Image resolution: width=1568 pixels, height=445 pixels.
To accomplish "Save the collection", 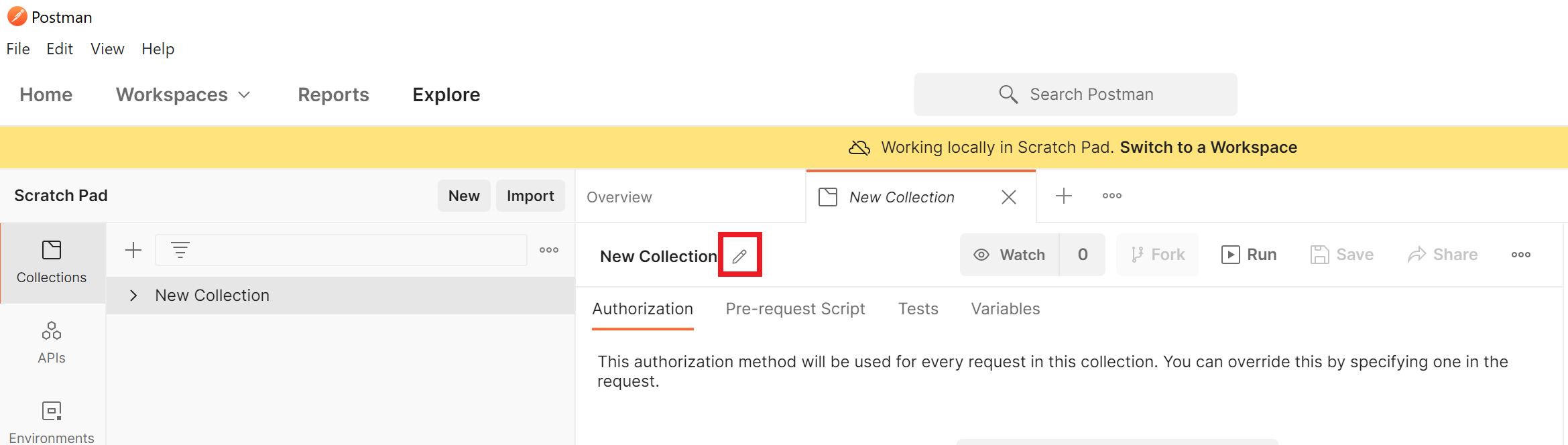I will click(x=1342, y=255).
